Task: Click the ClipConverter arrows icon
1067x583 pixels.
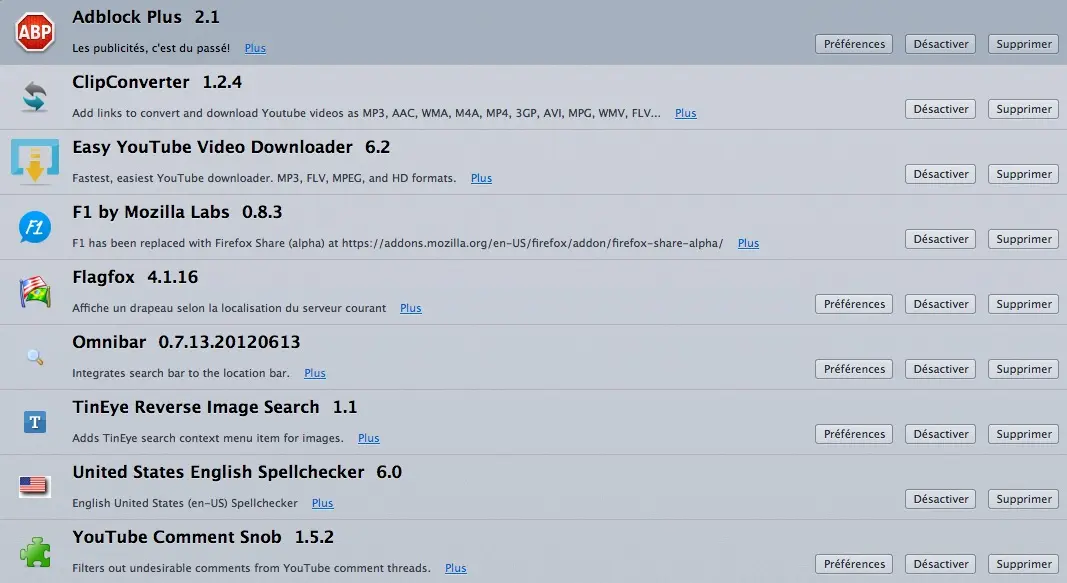Action: click(x=35, y=96)
